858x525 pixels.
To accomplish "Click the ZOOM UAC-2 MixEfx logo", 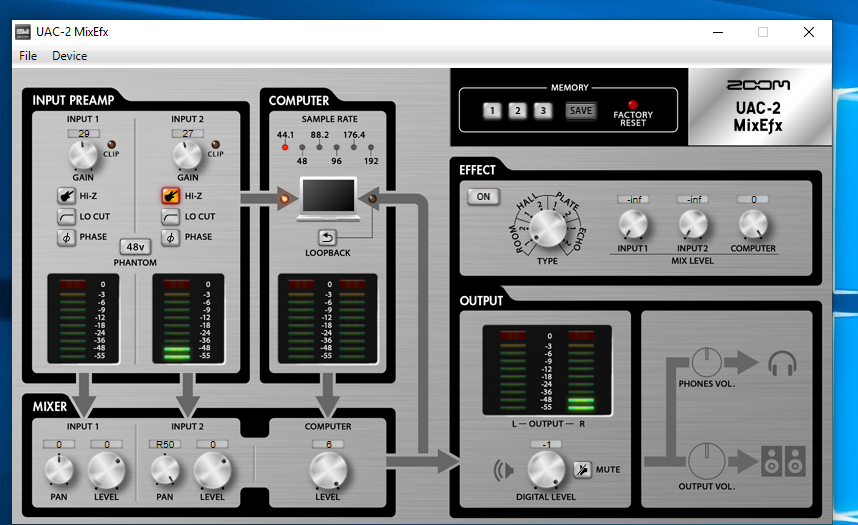I will 760,107.
